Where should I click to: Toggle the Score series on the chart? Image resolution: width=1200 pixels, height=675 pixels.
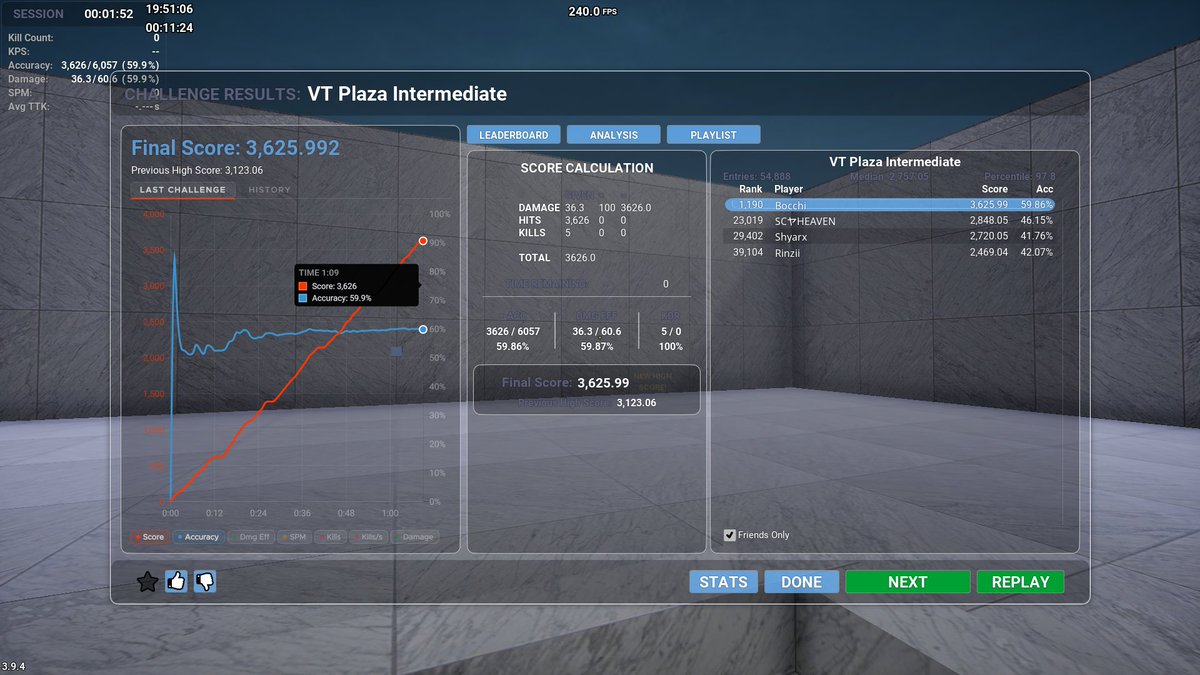point(149,537)
